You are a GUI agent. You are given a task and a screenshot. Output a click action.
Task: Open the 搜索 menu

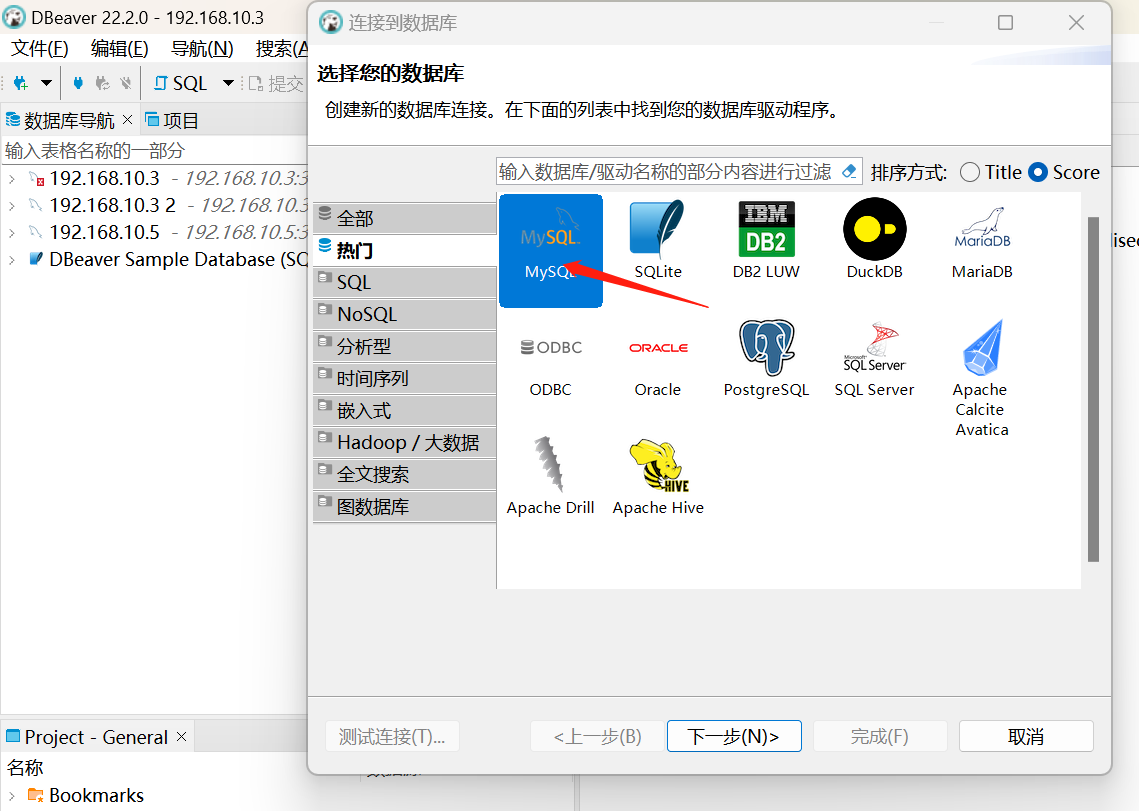point(282,49)
